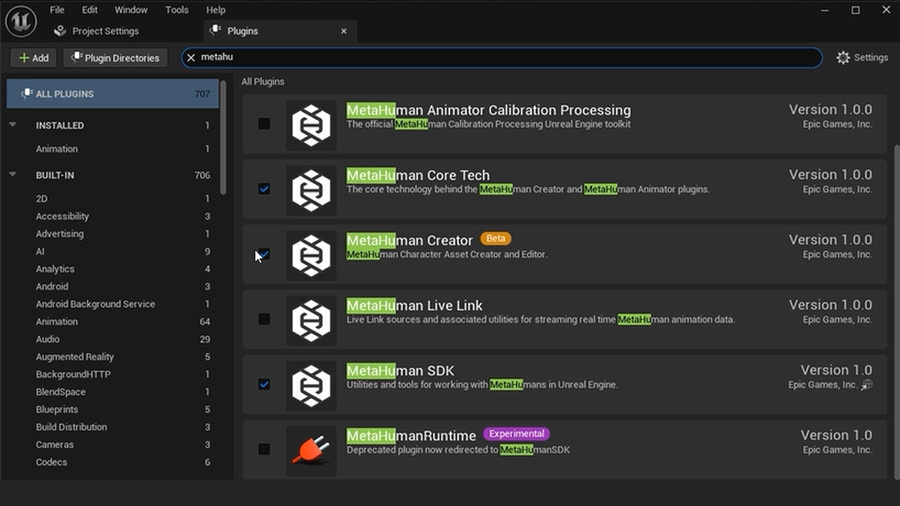Click the plugin list scrollbar
The height and width of the screenshot is (506, 900).
897,311
